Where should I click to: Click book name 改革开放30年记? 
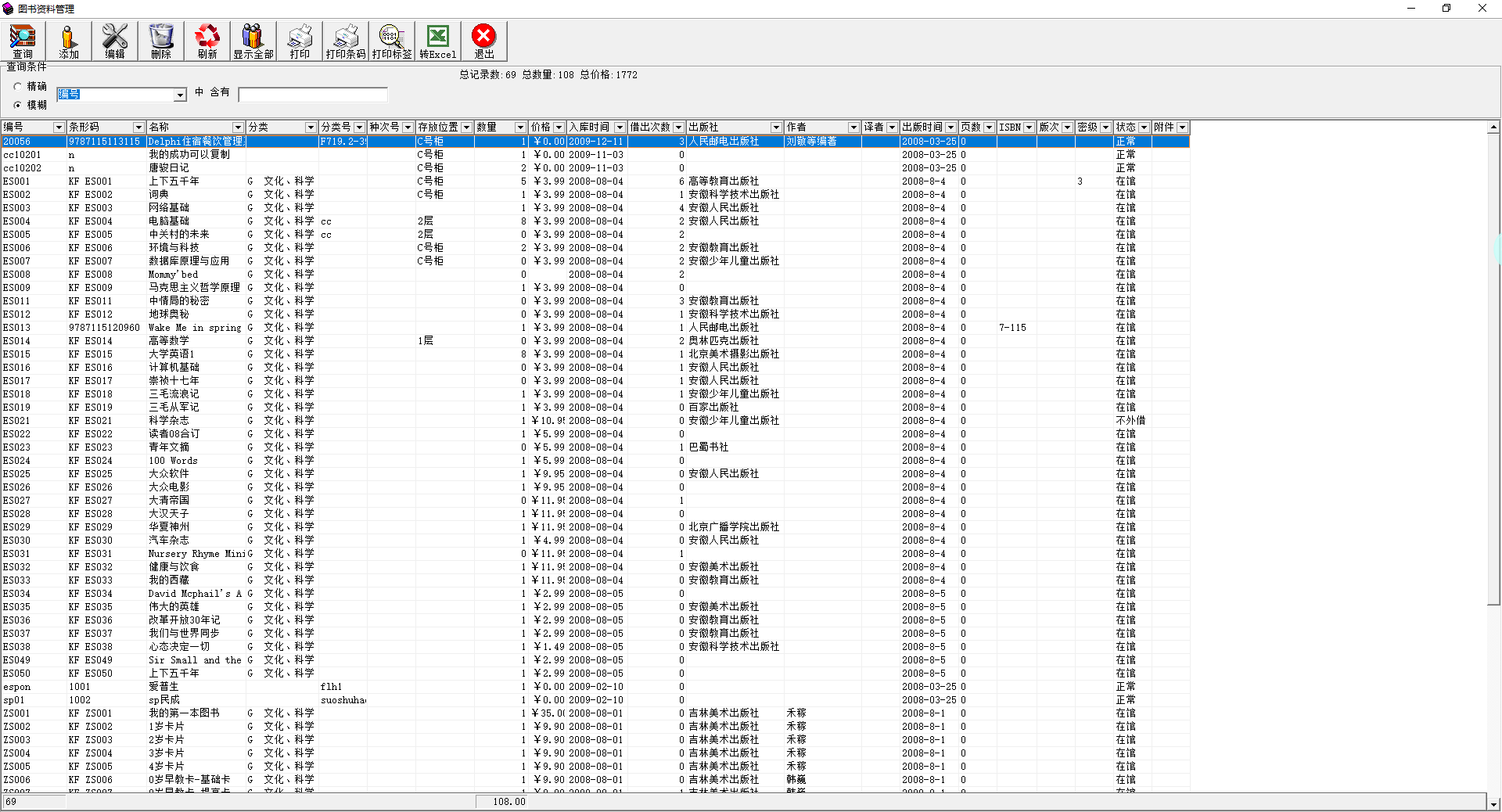coord(185,620)
